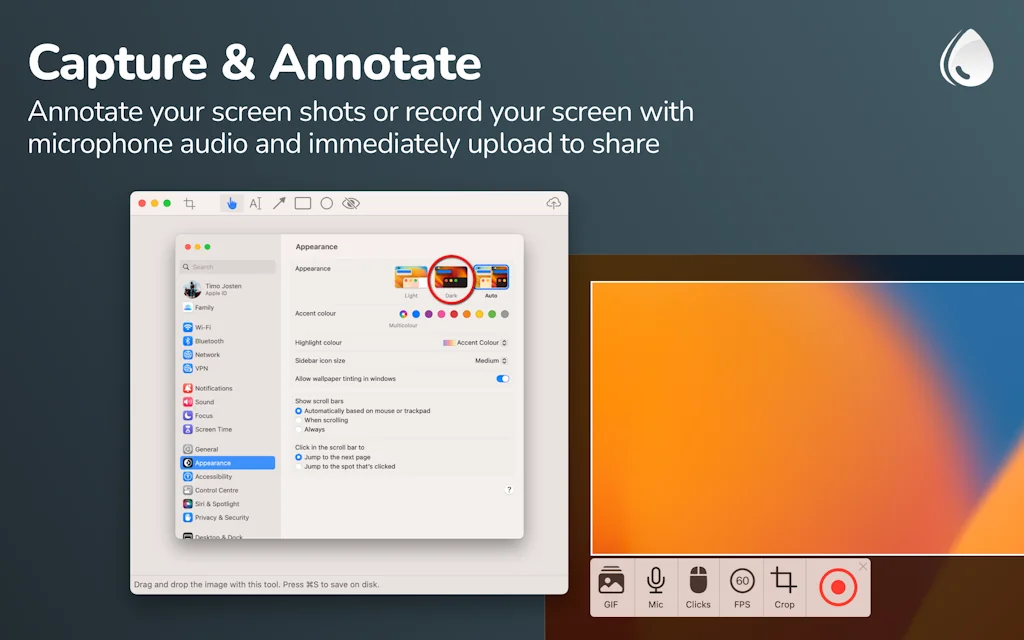The height and width of the screenshot is (640, 1024).
Task: Pick the rectangle shape tool
Action: click(303, 203)
